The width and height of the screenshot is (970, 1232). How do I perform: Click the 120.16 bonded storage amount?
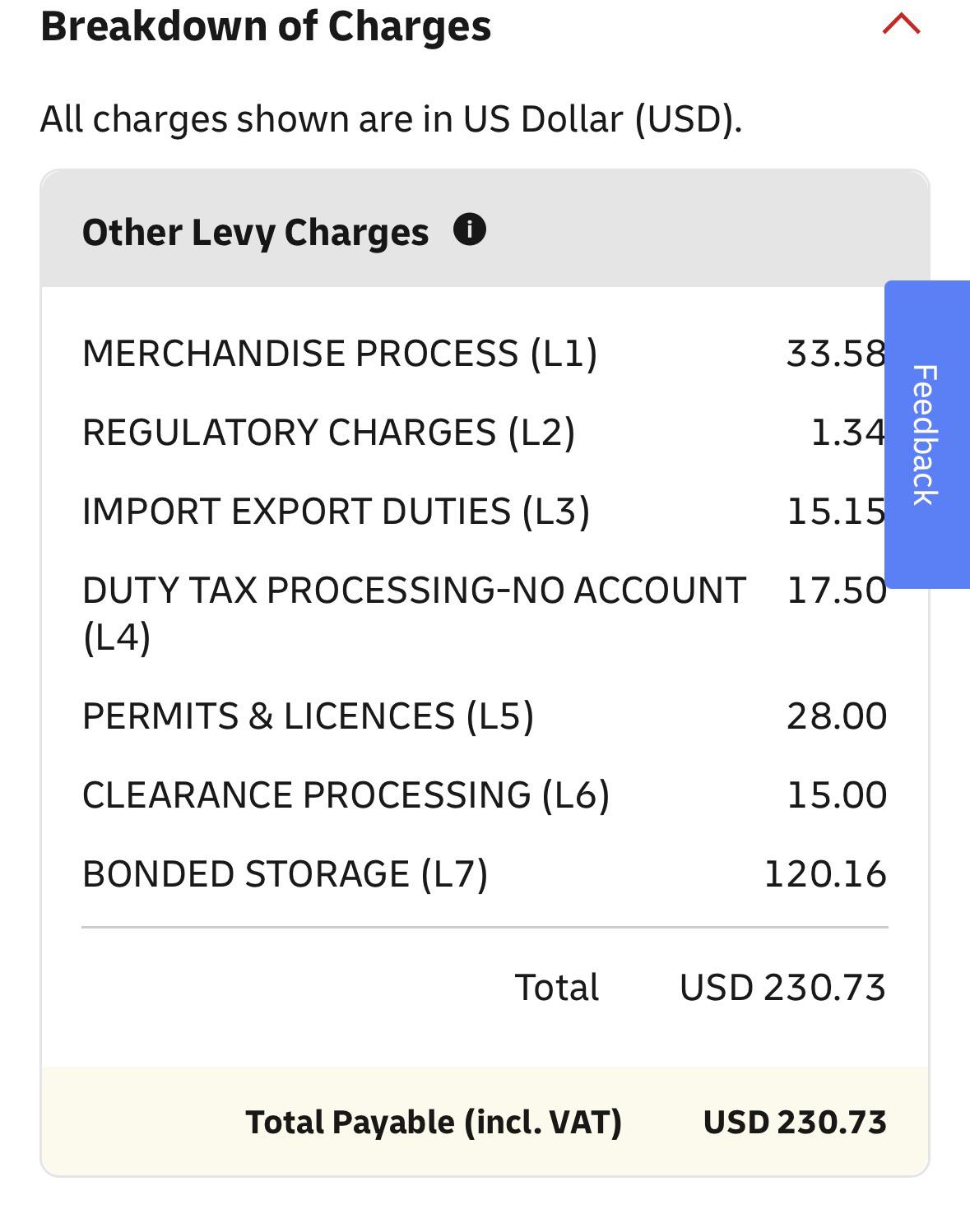[825, 874]
